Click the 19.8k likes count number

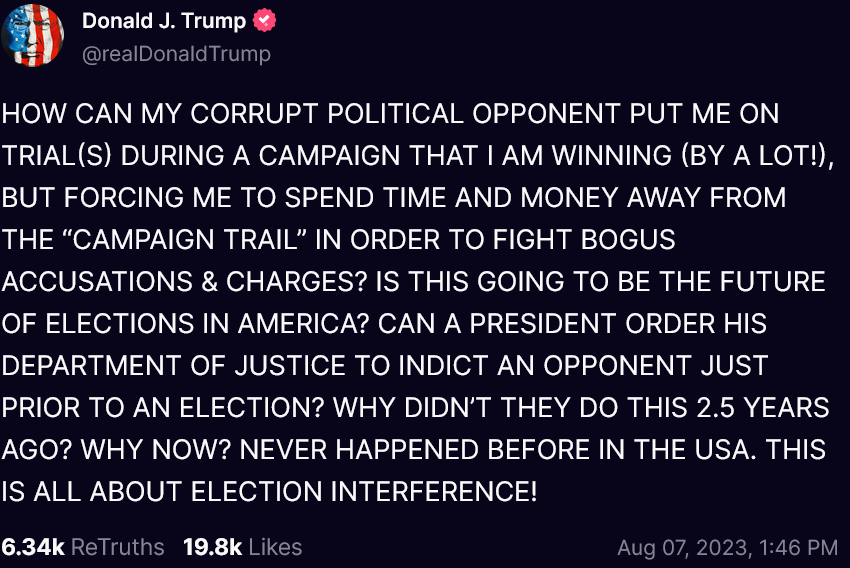(x=212, y=547)
